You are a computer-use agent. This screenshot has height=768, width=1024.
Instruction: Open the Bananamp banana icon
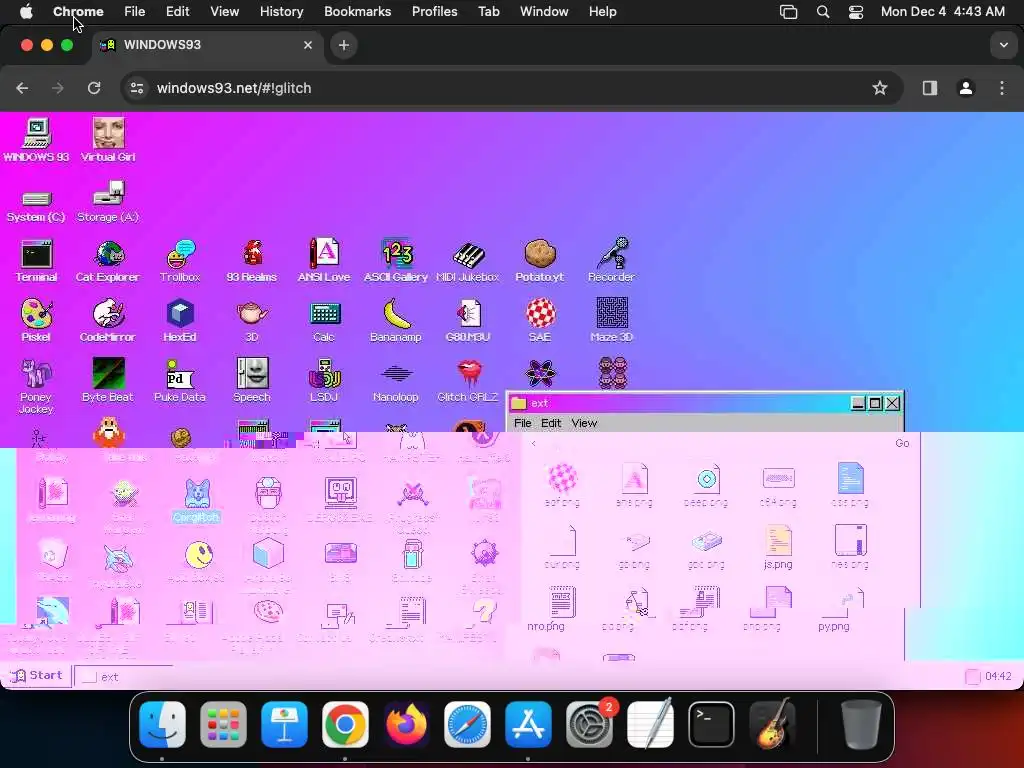tap(396, 321)
